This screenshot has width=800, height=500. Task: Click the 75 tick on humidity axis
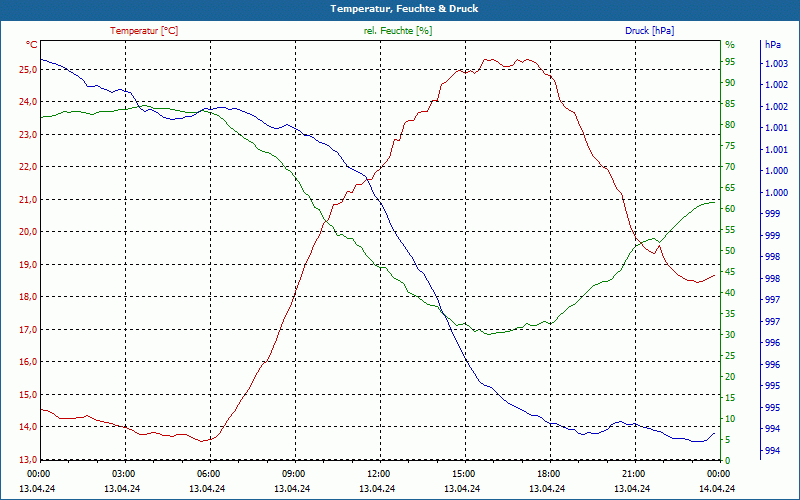pyautogui.click(x=730, y=146)
